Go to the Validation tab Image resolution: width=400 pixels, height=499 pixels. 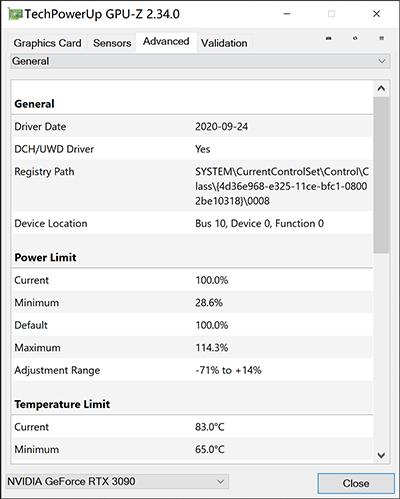tap(224, 43)
